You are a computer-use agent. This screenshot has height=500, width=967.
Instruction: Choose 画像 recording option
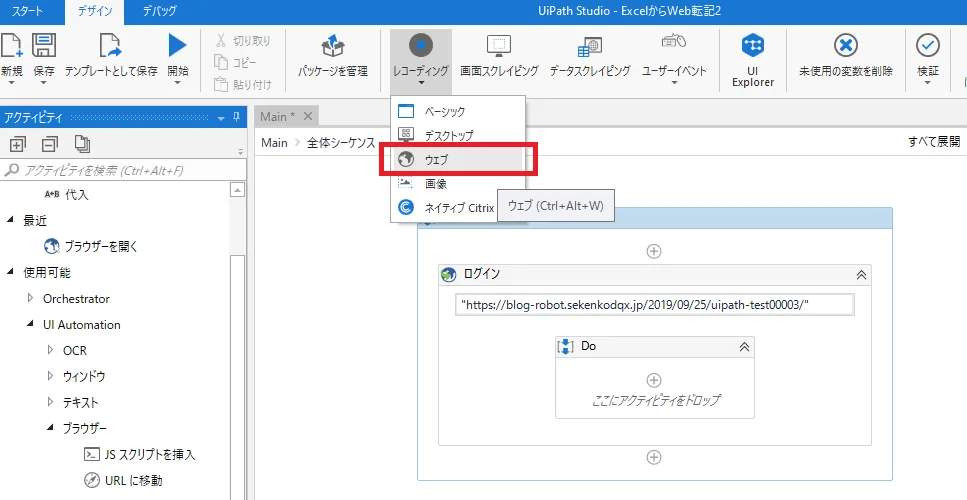(458, 184)
